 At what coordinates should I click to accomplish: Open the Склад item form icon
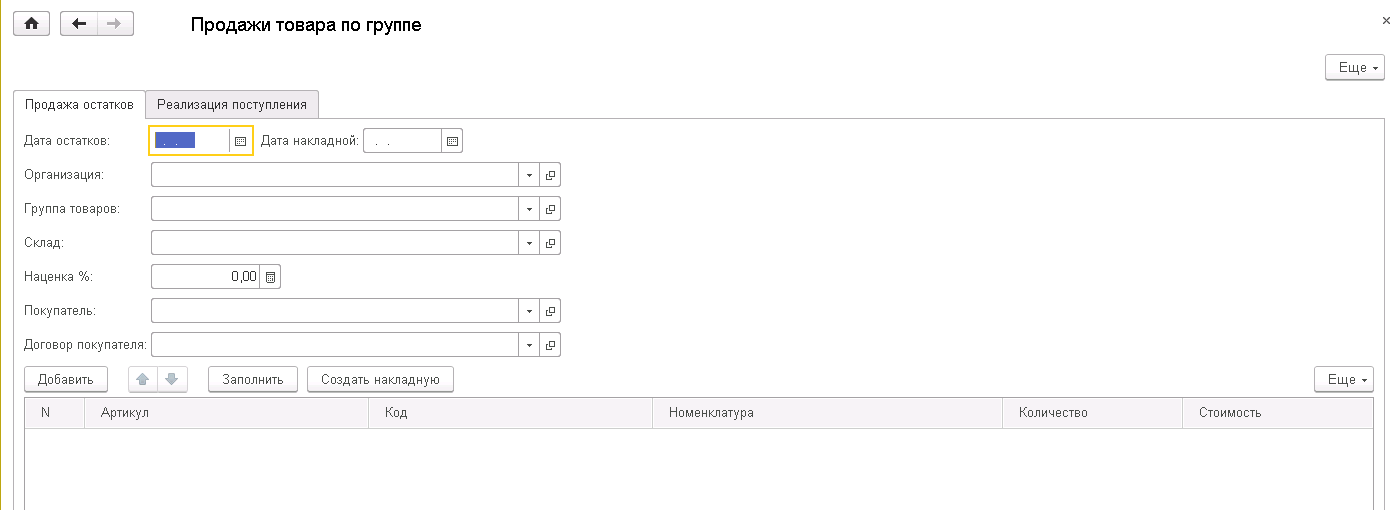[x=550, y=243]
